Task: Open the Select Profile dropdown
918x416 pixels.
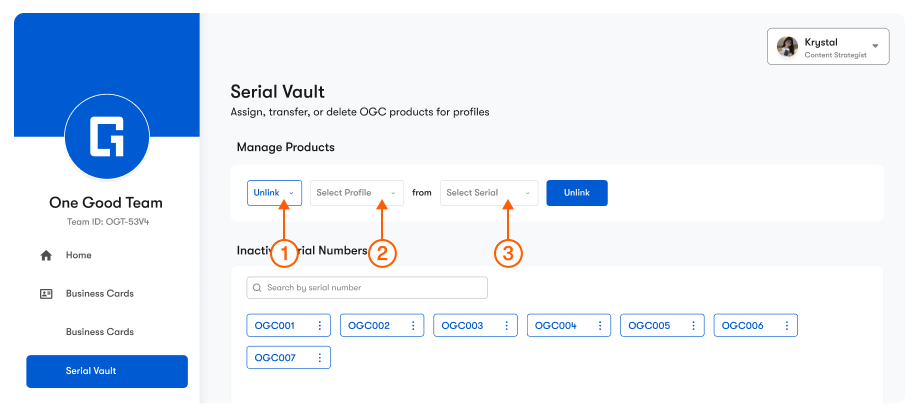Action: coord(357,193)
